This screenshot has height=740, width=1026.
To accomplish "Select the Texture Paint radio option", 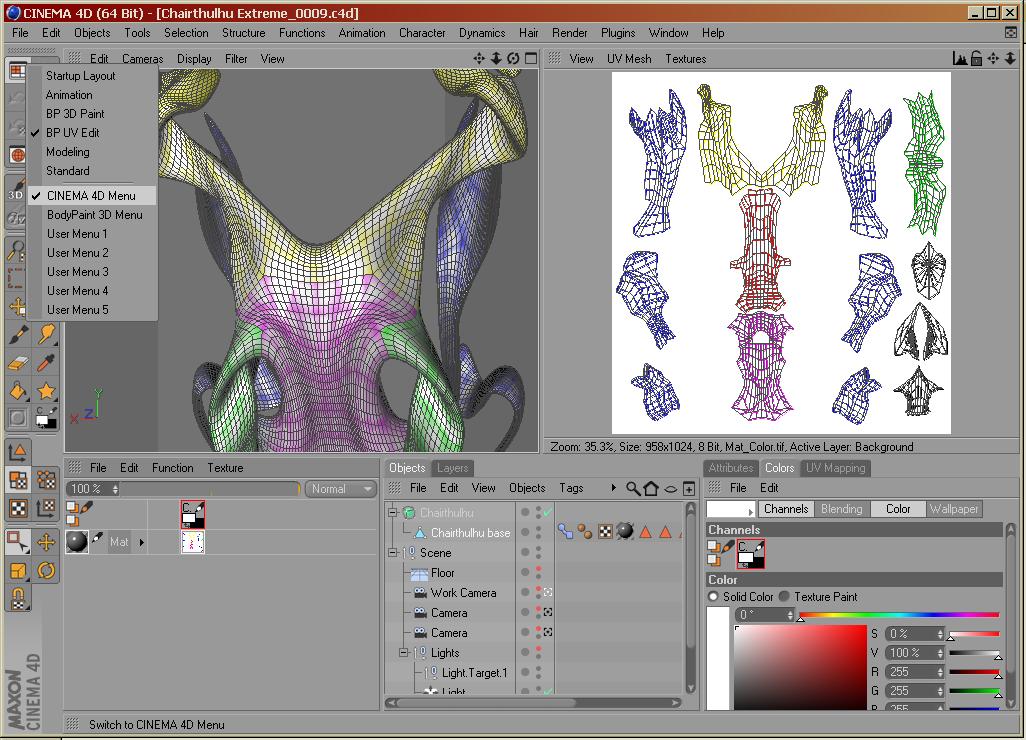I will click(784, 597).
